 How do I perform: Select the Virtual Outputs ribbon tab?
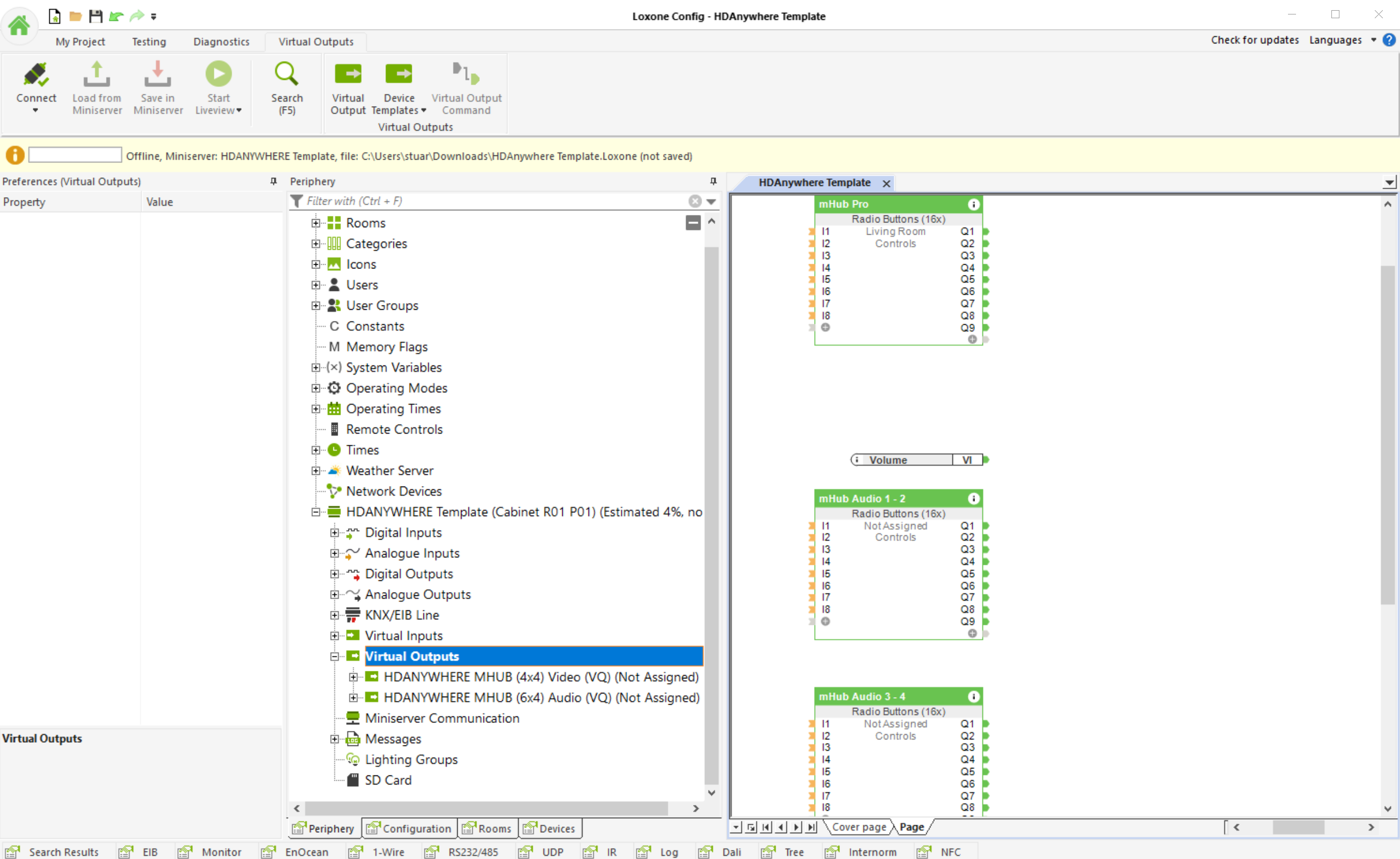click(316, 41)
